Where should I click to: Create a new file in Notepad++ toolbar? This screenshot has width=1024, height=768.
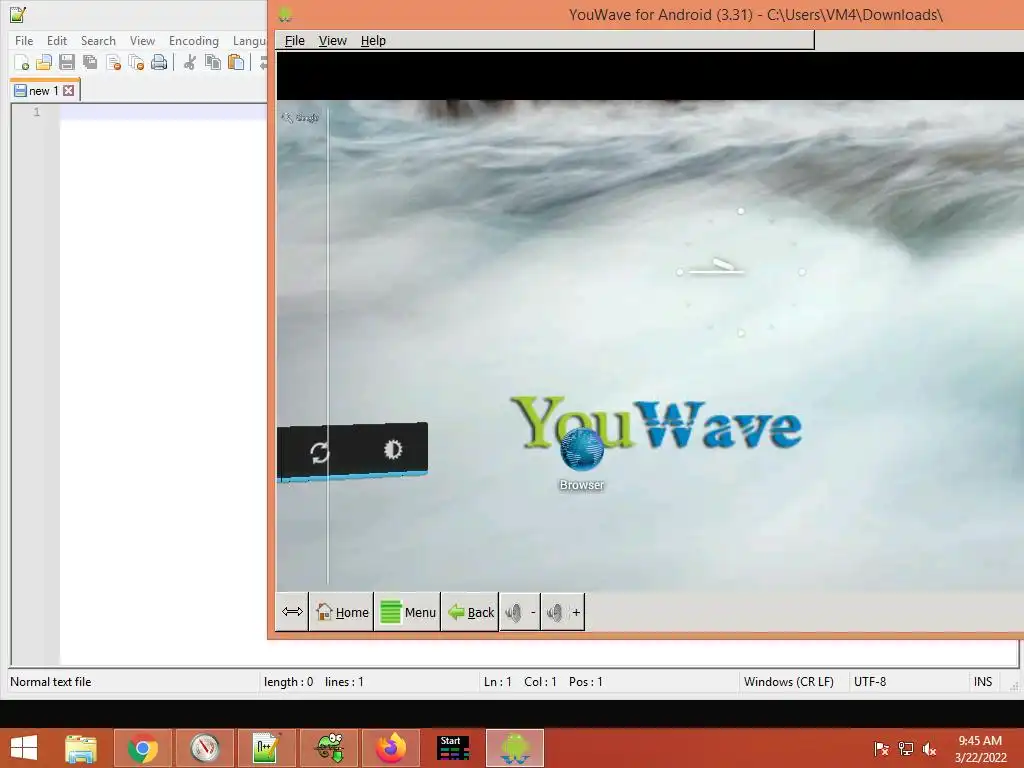(x=22, y=63)
